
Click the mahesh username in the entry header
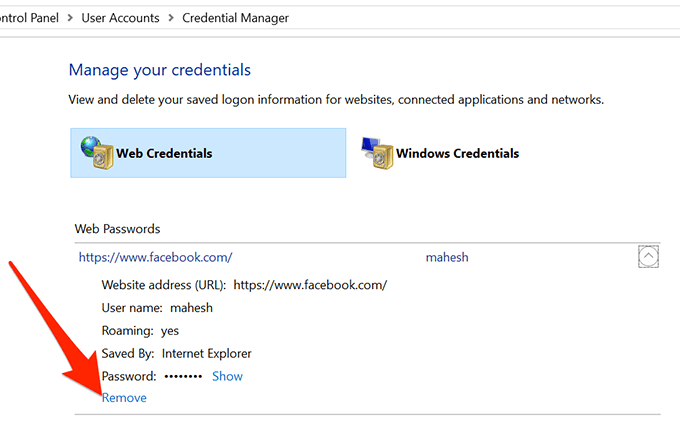tap(447, 257)
